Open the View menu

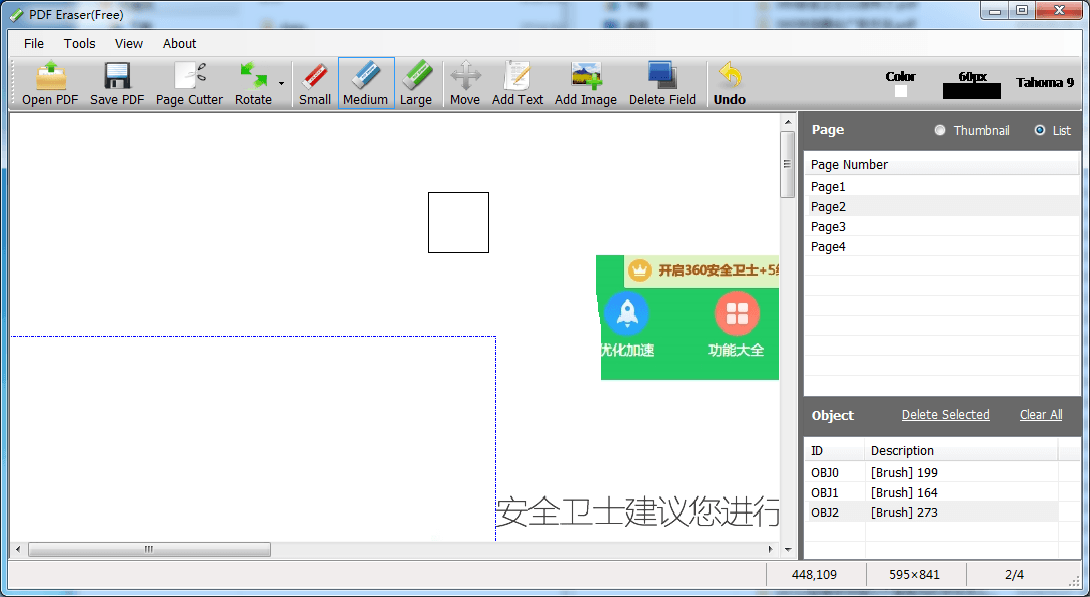pos(129,43)
